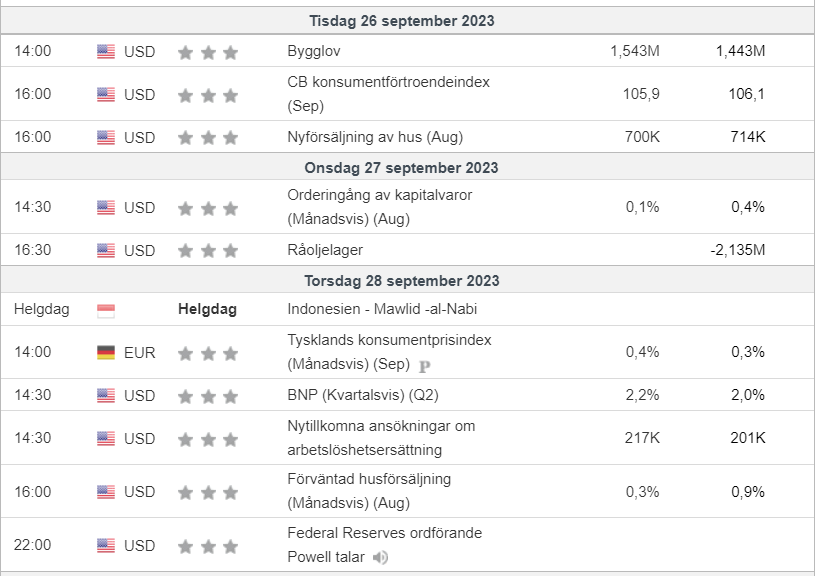Select the Torsdag 28 september 2023 header
819x576 pixels.
[402, 281]
